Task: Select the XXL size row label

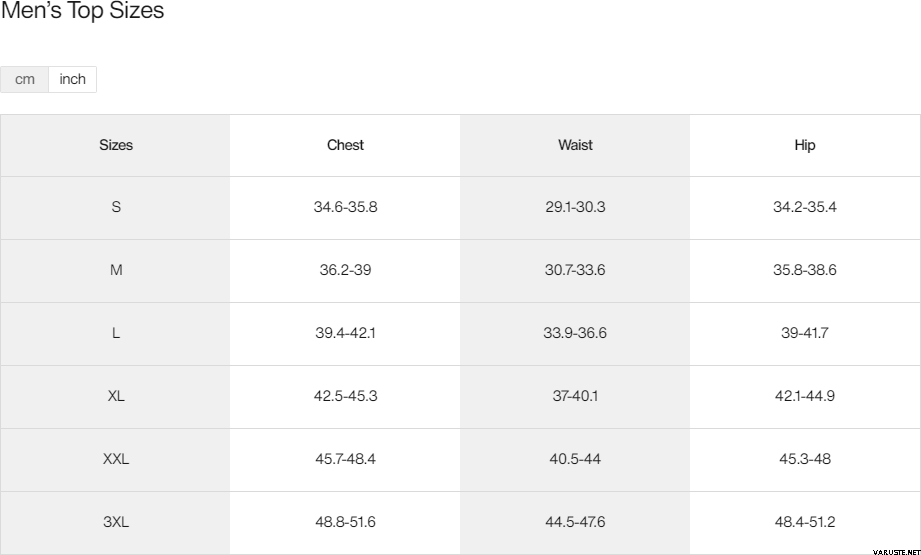Action: pyautogui.click(x=116, y=459)
